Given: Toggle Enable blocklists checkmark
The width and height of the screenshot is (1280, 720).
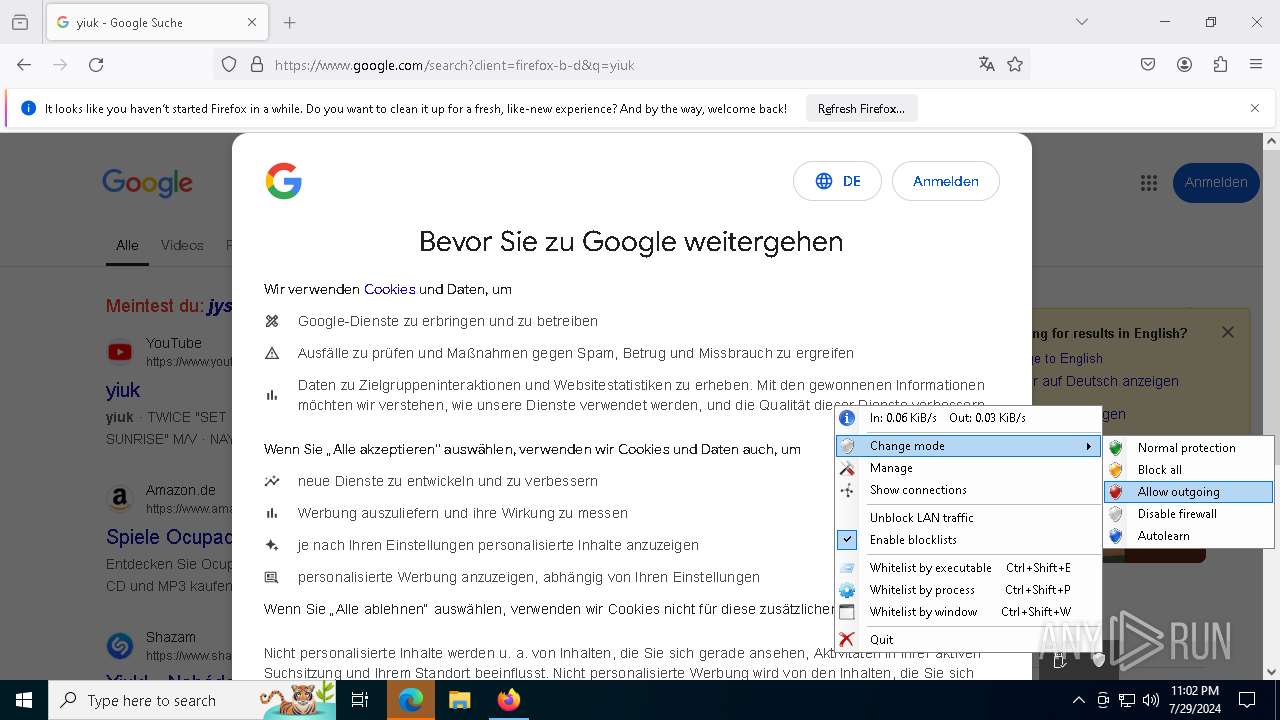Looking at the screenshot, I should click(847, 540).
